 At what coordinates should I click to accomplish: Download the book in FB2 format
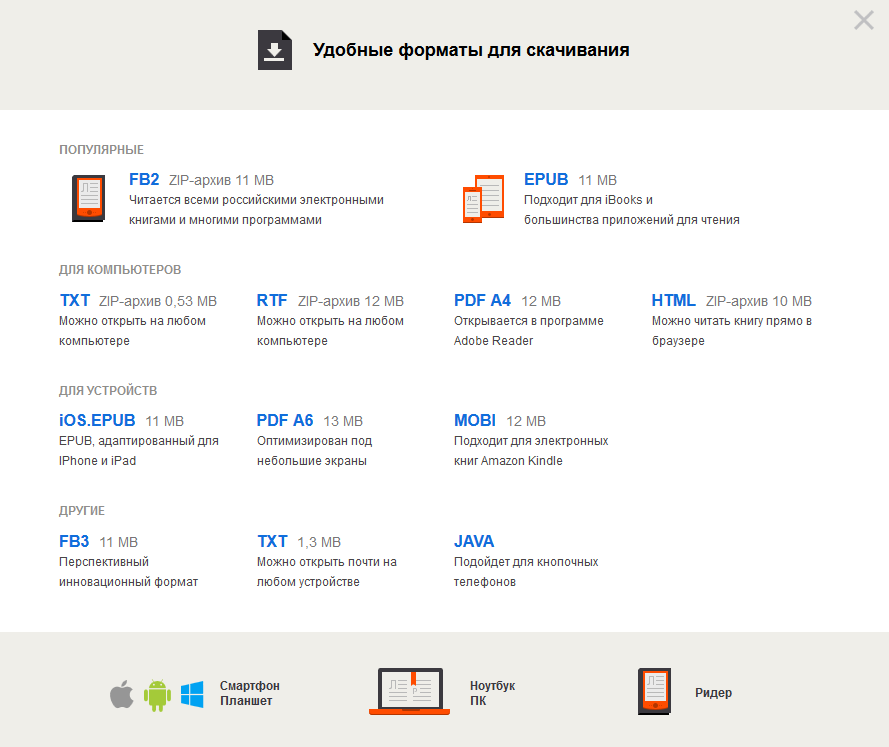(144, 180)
